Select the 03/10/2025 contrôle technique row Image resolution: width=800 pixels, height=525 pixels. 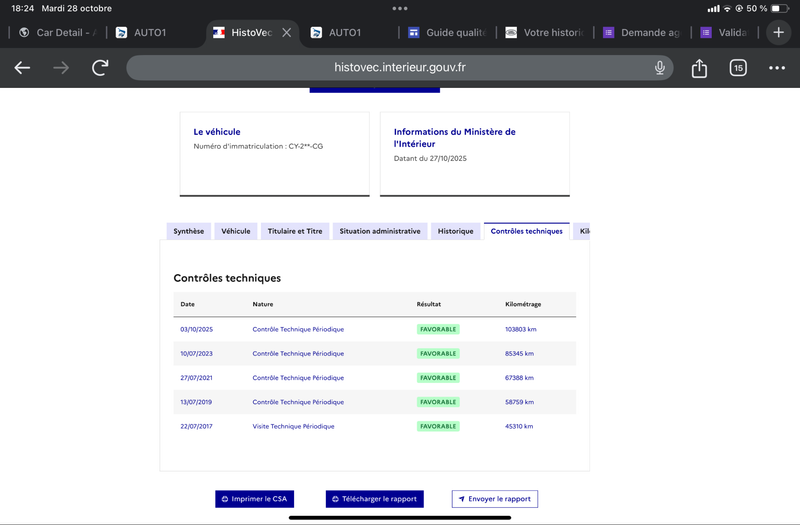click(x=374, y=329)
